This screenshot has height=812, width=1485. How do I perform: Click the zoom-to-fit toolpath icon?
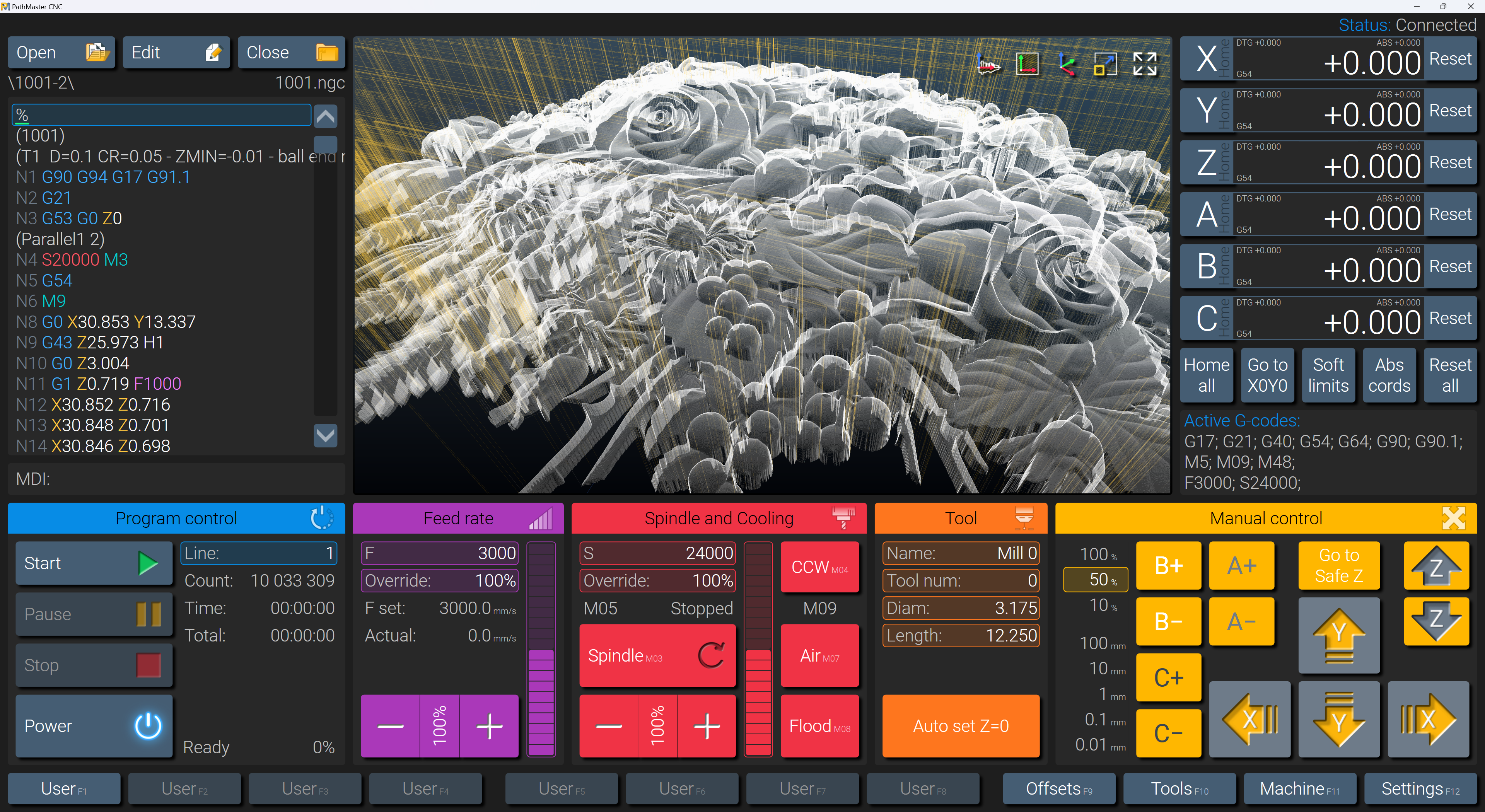[x=1105, y=64]
